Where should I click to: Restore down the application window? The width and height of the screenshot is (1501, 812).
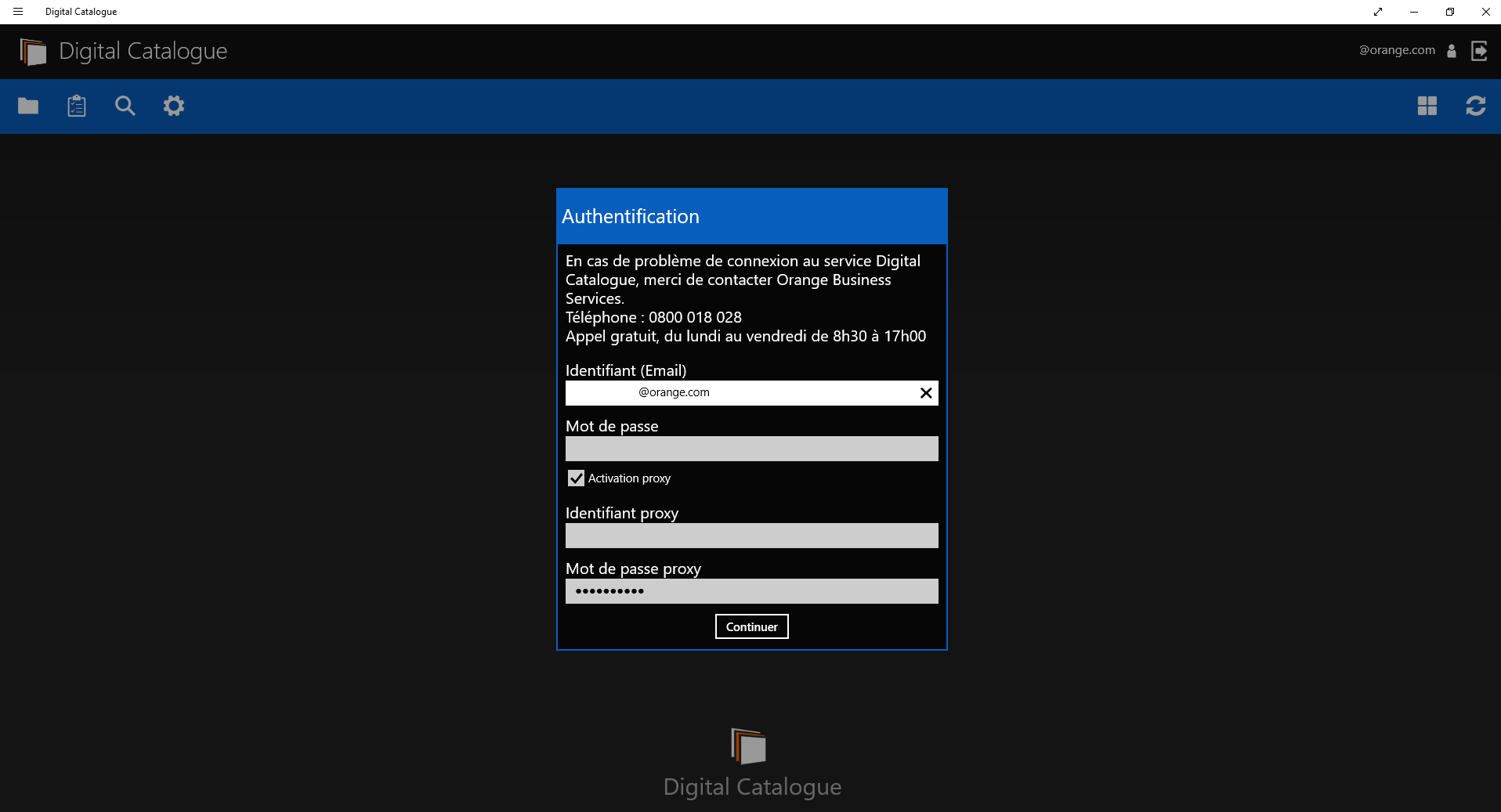1450,12
